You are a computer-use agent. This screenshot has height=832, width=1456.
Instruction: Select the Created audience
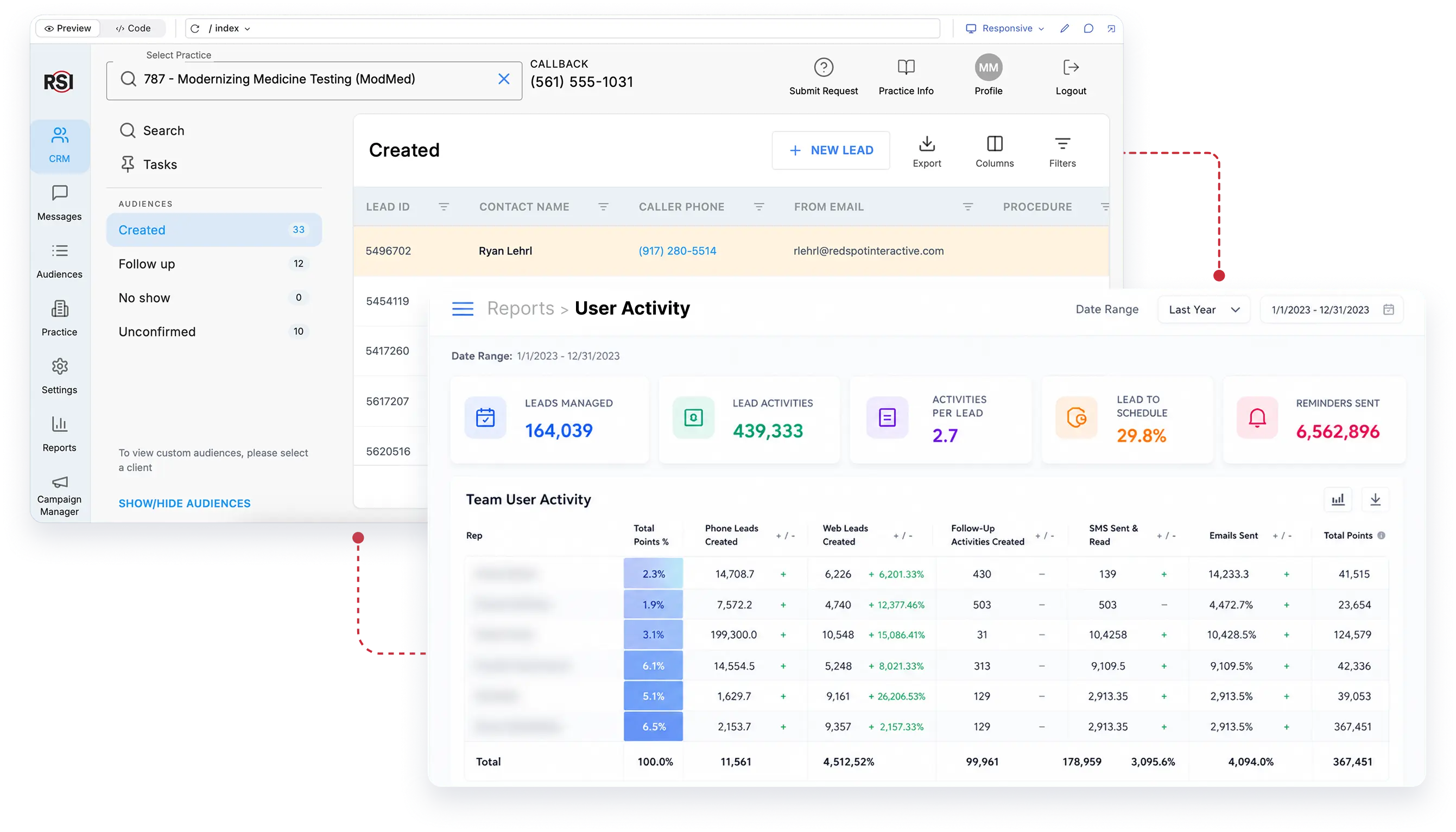pyautogui.click(x=214, y=230)
